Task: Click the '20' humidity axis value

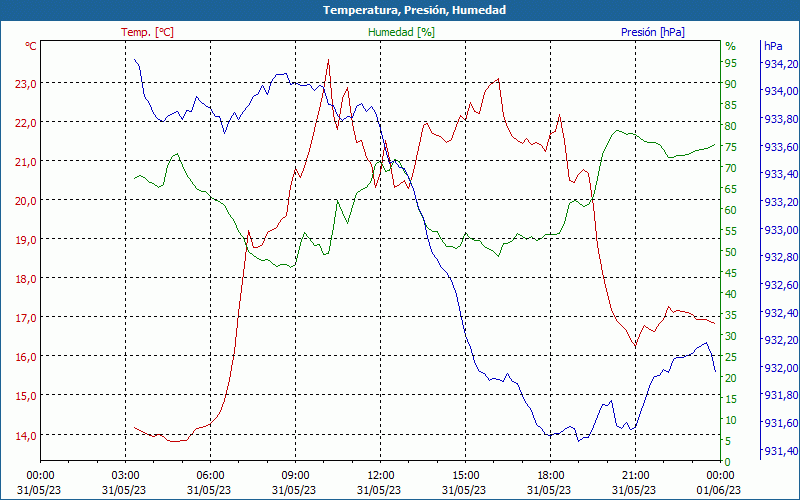Action: 731,378
